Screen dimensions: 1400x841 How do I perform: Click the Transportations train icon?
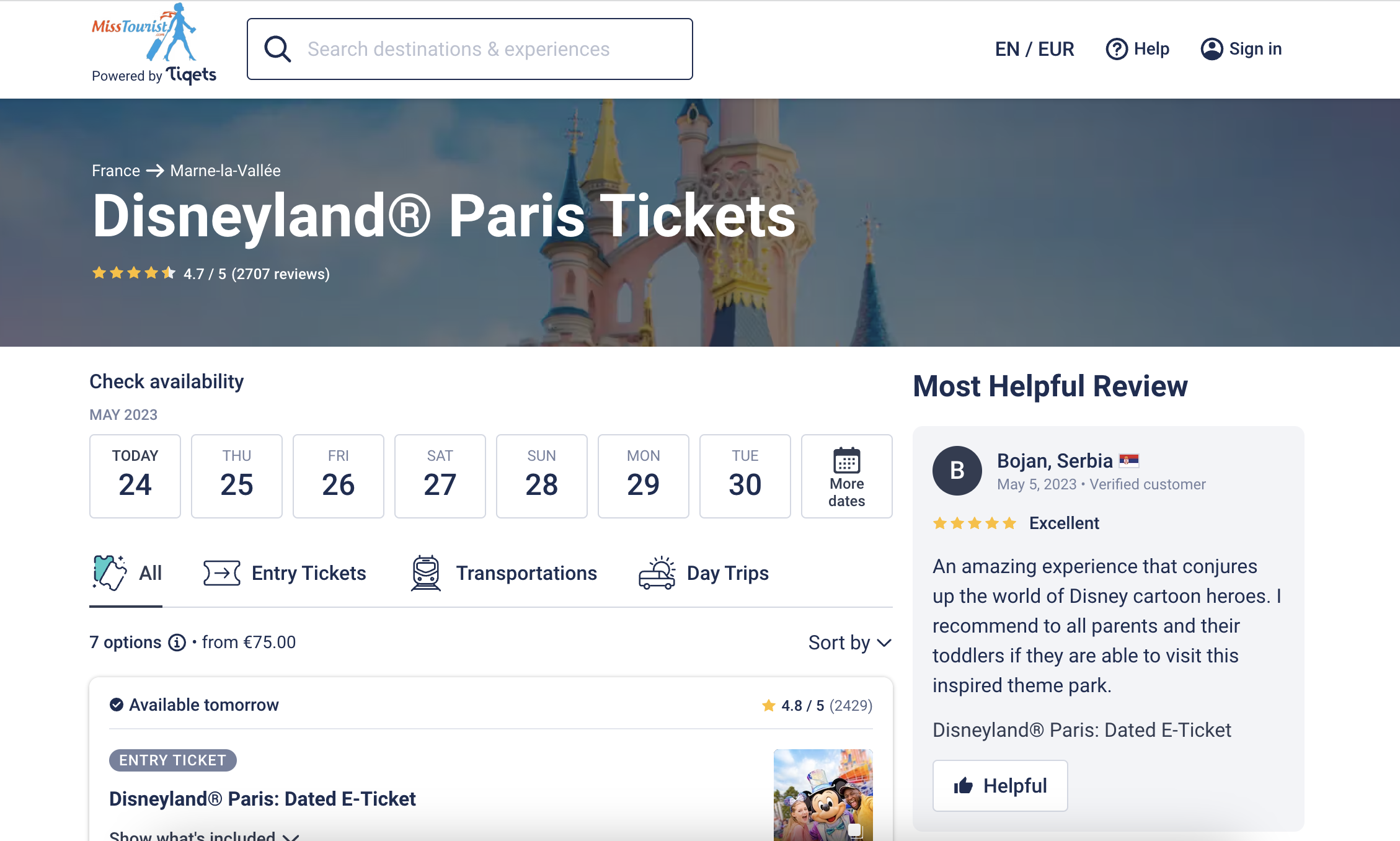pyautogui.click(x=426, y=573)
